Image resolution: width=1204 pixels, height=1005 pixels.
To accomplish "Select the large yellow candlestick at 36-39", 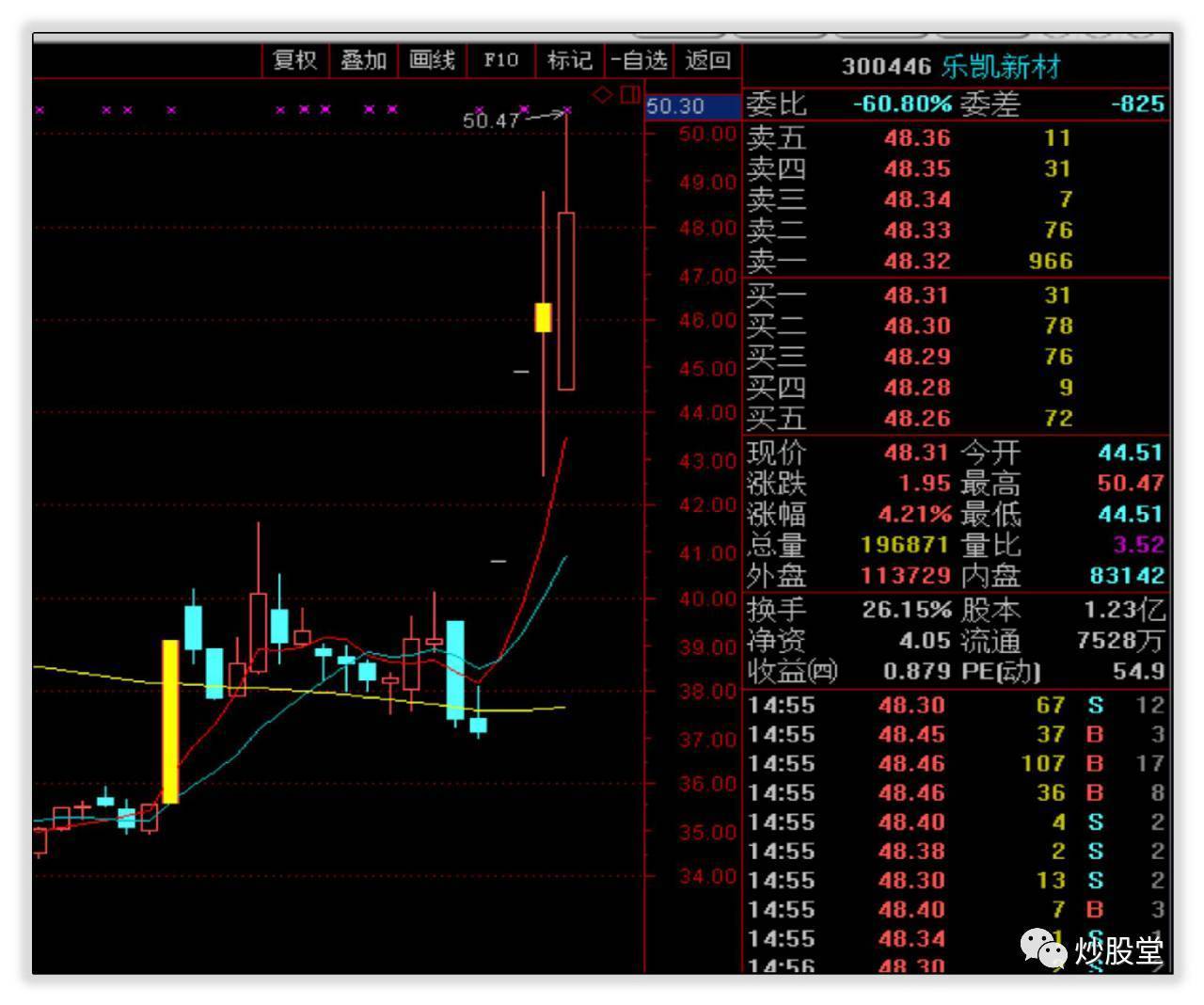I will click(x=170, y=722).
